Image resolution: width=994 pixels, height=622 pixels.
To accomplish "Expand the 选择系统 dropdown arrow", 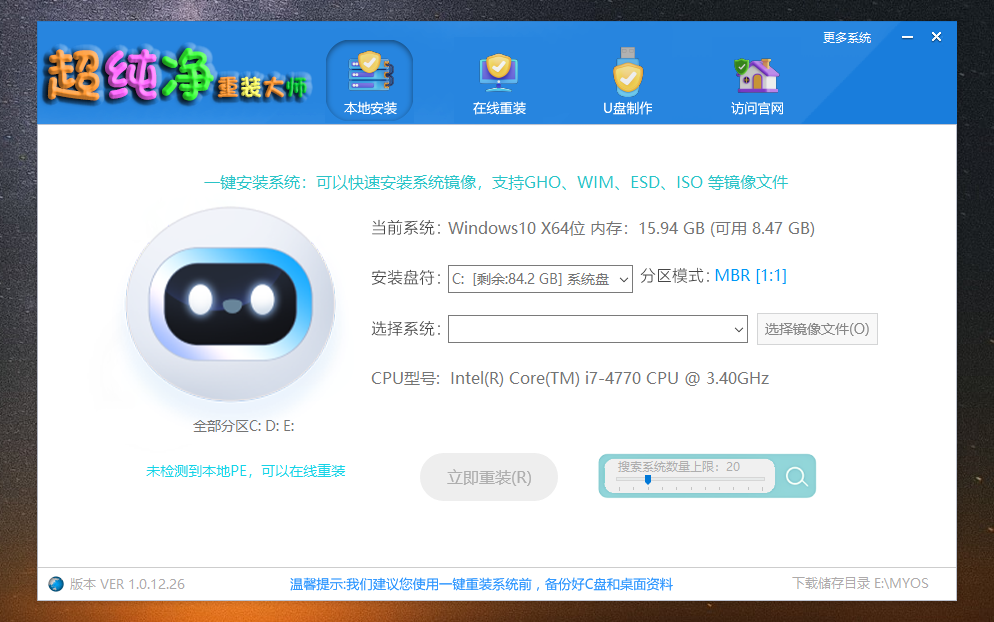I will [x=739, y=330].
